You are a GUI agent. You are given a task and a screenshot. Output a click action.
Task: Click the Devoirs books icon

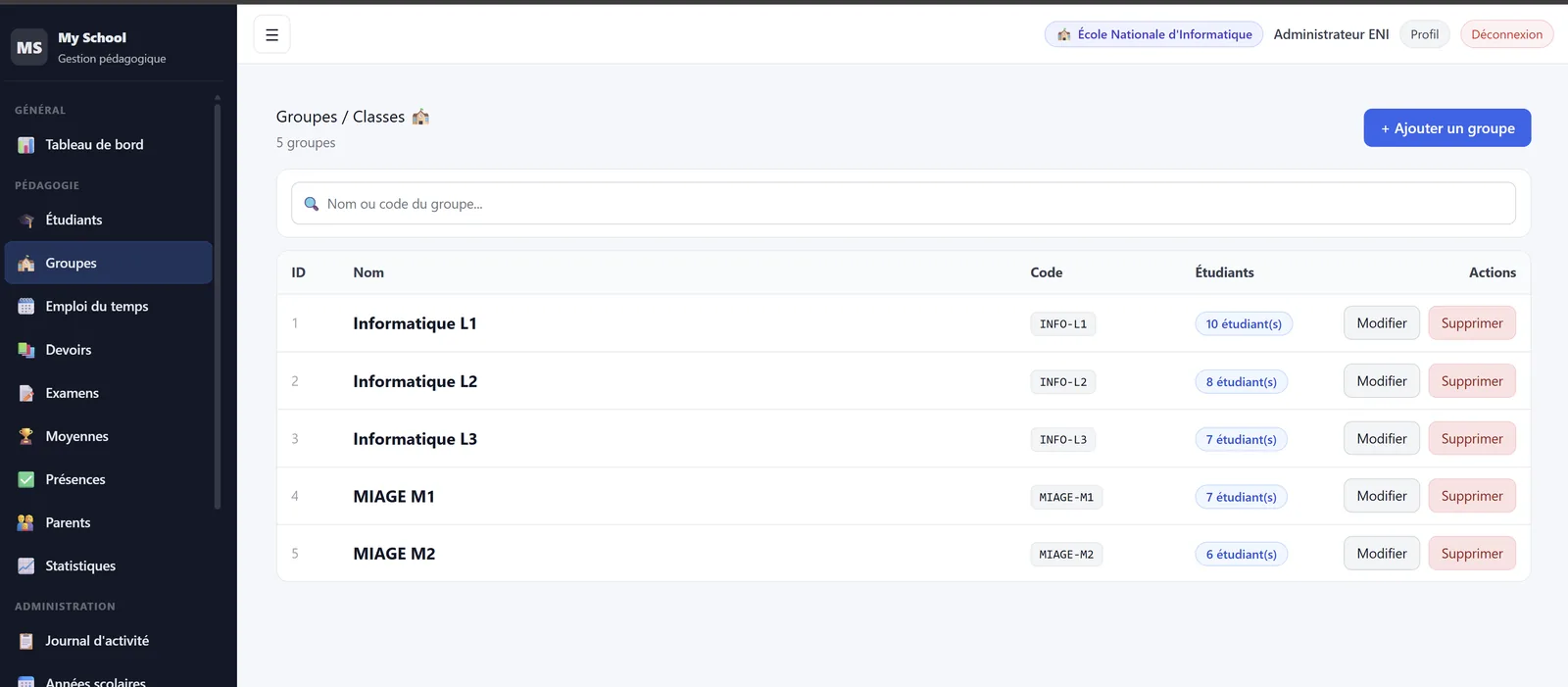tap(26, 350)
